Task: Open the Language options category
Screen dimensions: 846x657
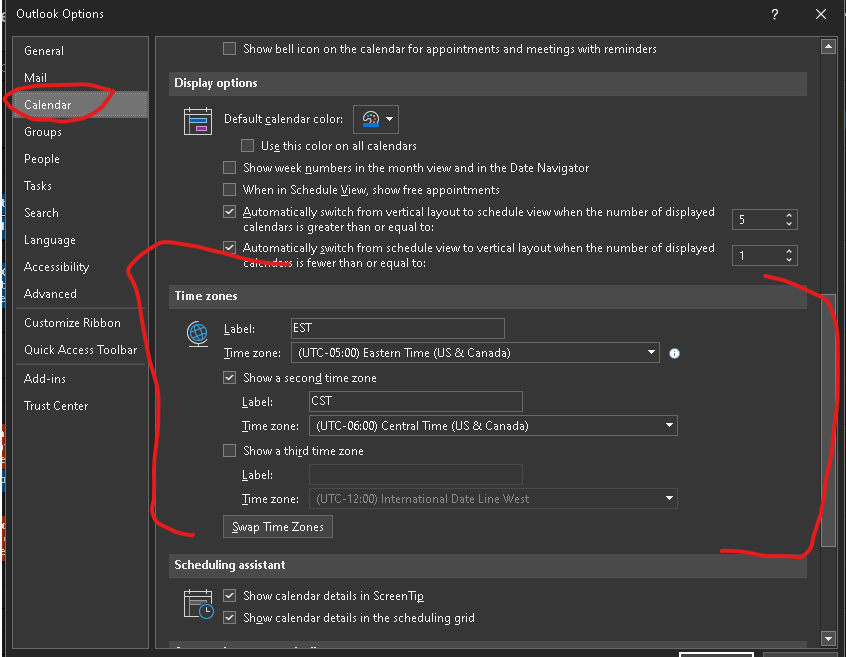Action: coord(80,239)
